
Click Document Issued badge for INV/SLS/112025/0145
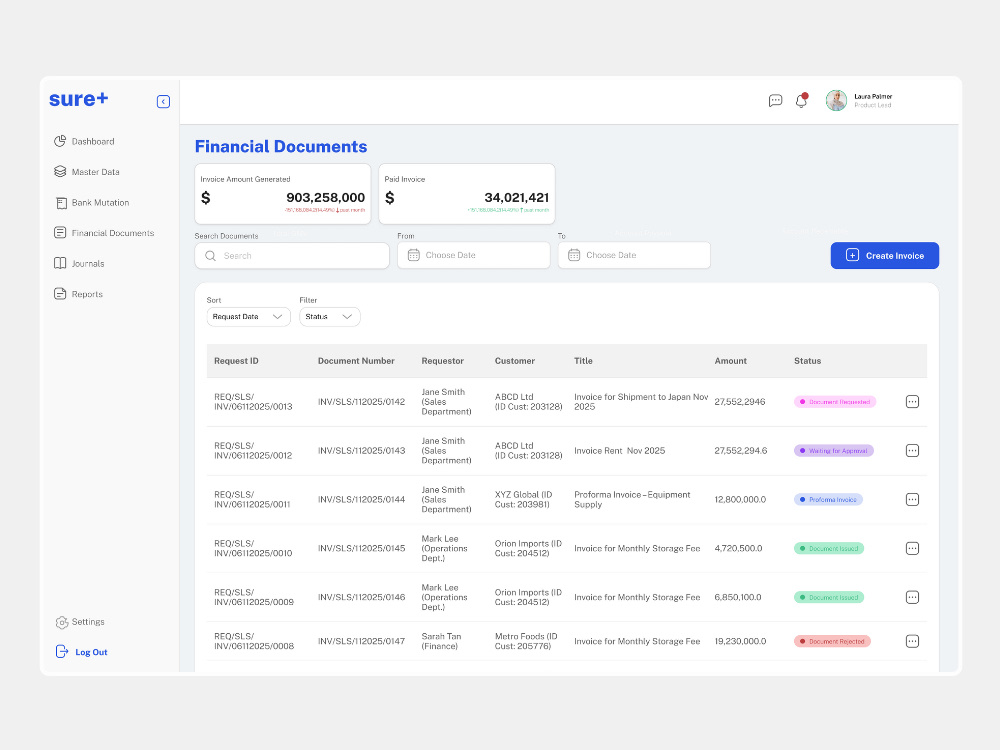828,548
